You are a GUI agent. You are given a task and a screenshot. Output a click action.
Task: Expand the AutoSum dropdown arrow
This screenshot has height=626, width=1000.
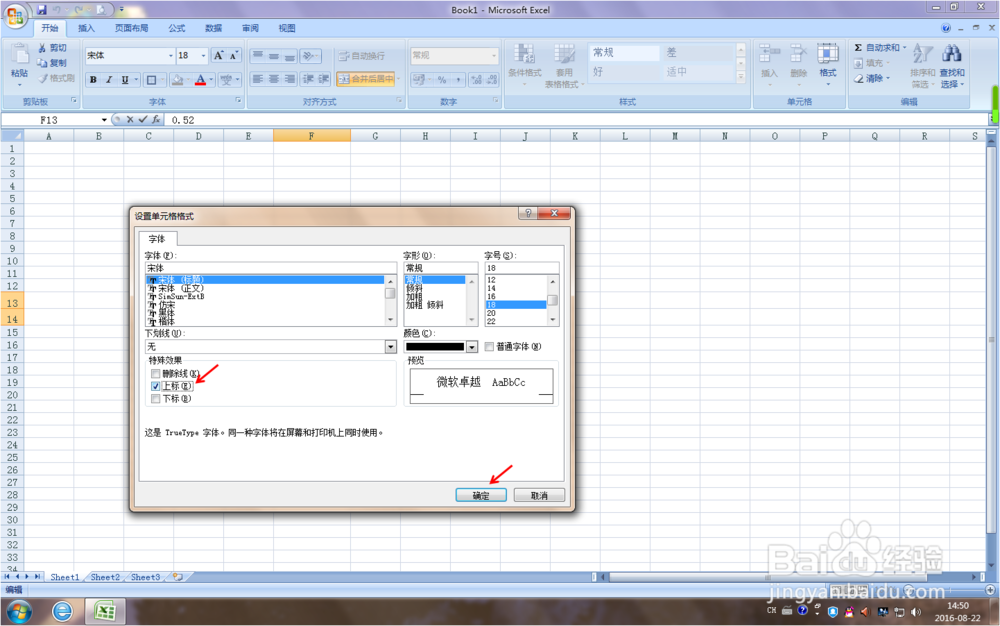coord(904,48)
